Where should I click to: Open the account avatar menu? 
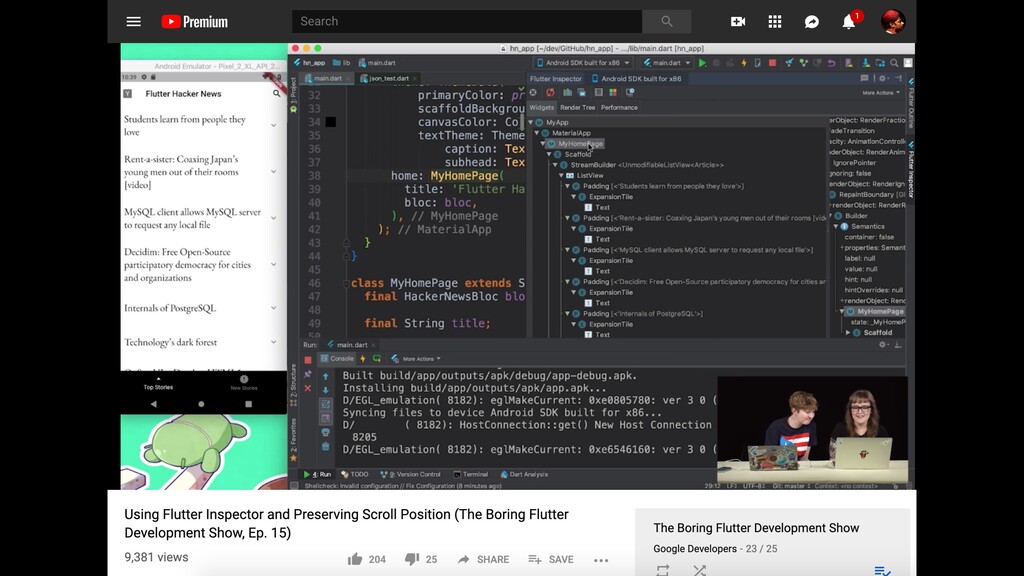click(x=892, y=22)
